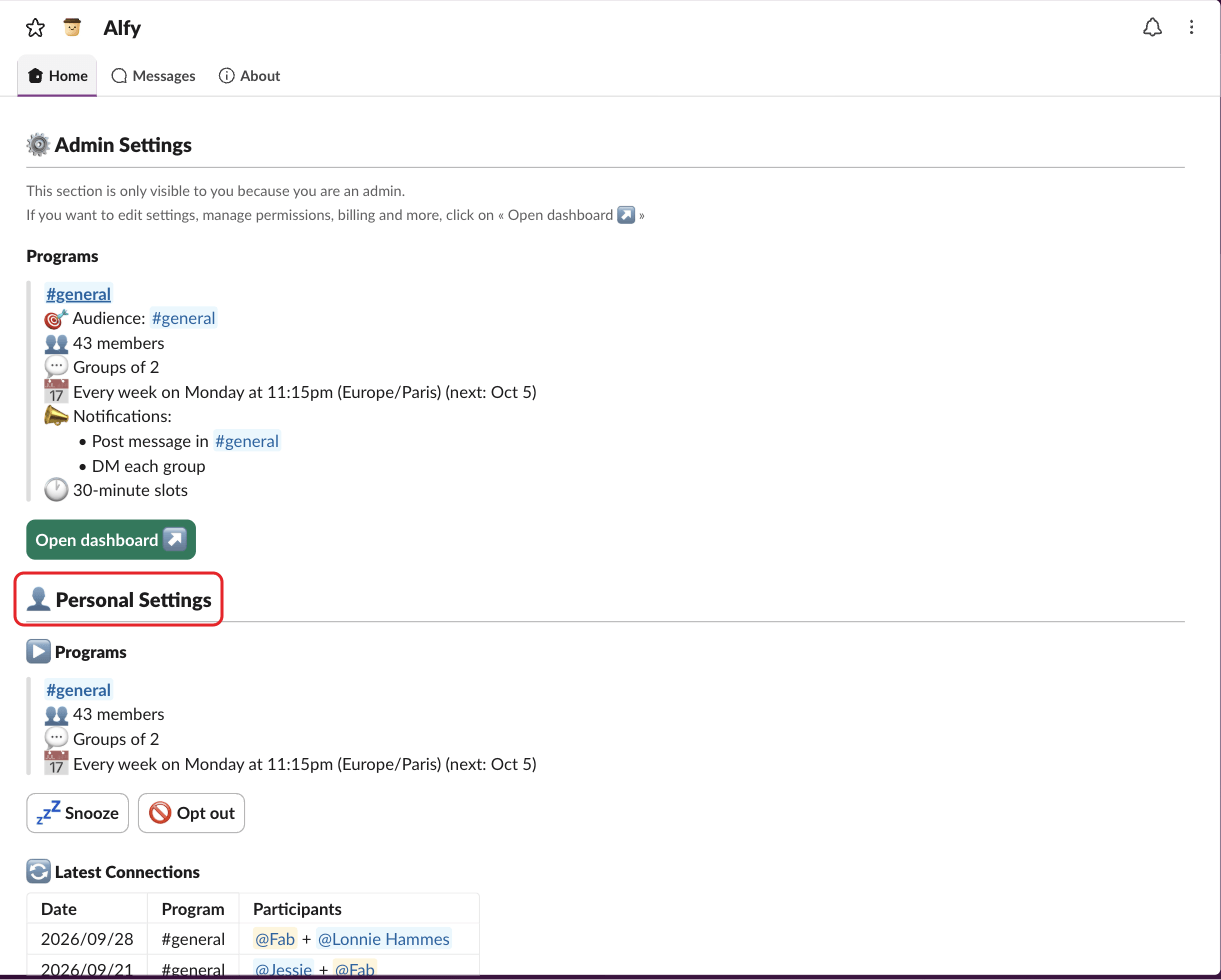Switch to the Home tab

(58, 76)
